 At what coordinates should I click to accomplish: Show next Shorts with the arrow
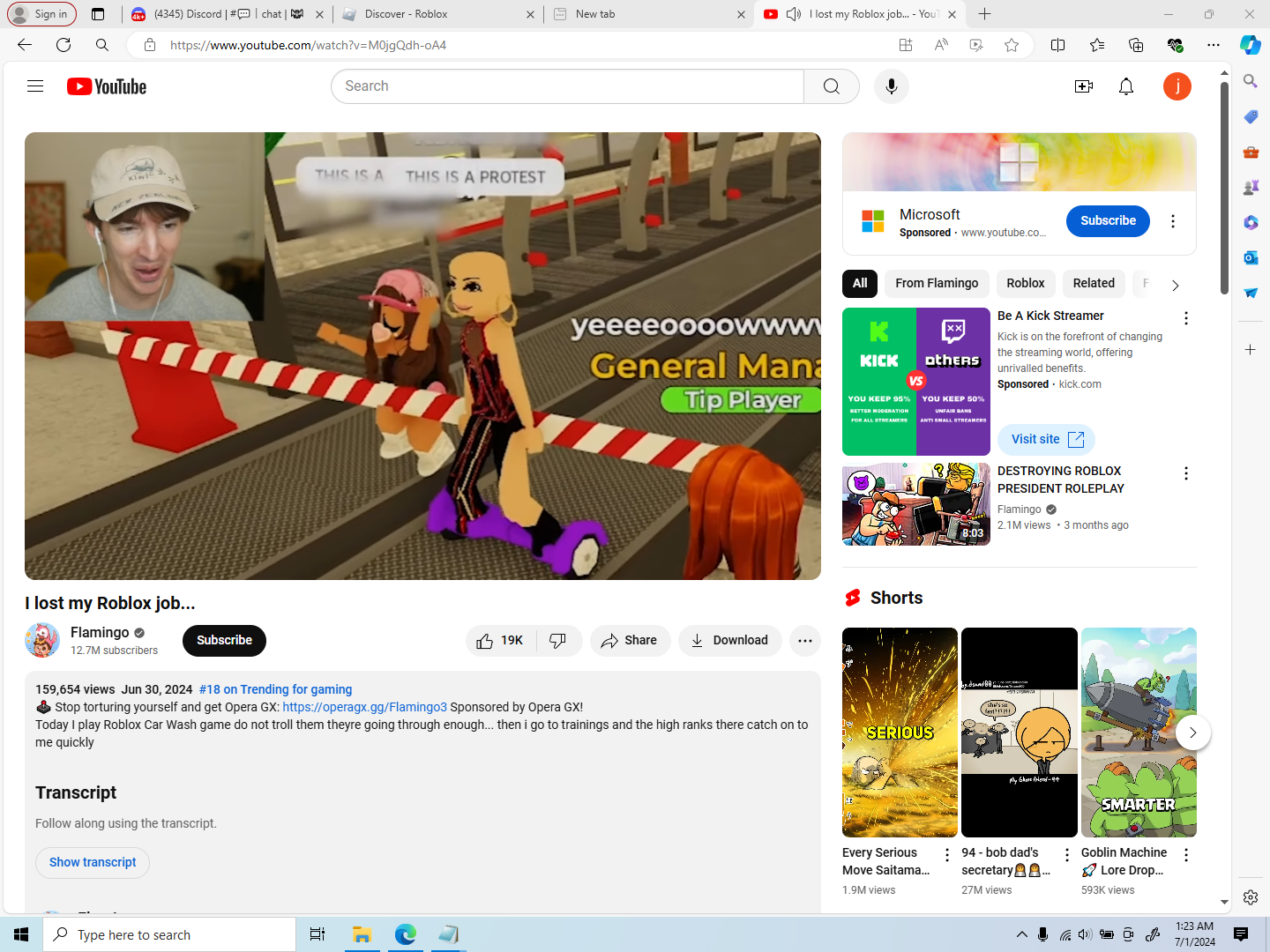click(x=1192, y=733)
